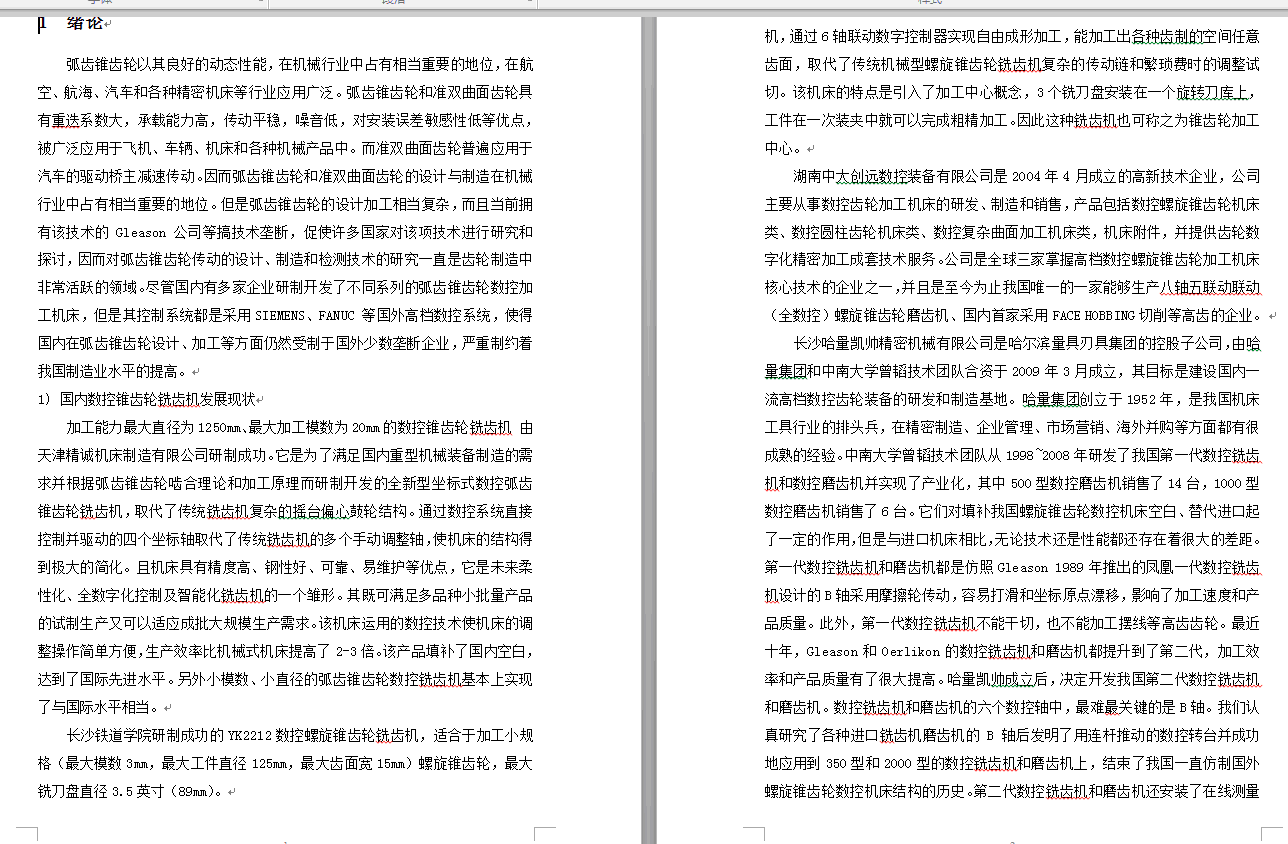Click the word "Gleason 公司" on the left page
Screen dimensions: 1288x844
(158, 232)
